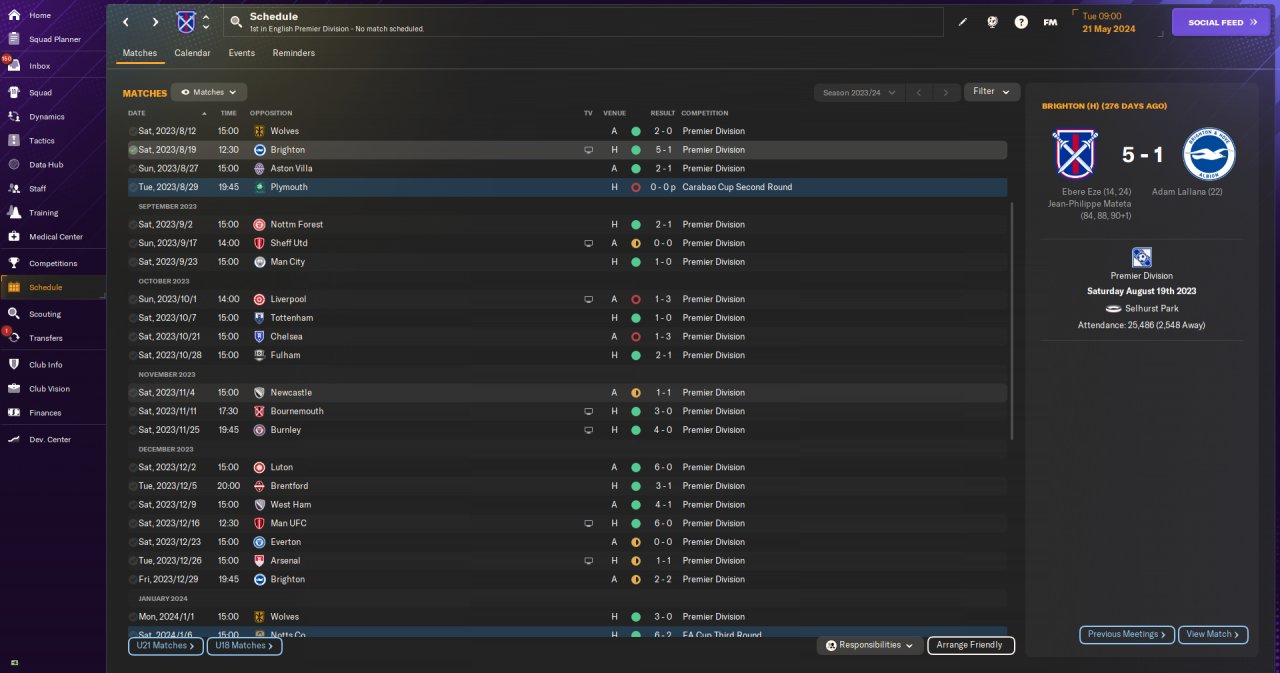Go to next season arrow
The height and width of the screenshot is (673, 1280).
point(945,92)
